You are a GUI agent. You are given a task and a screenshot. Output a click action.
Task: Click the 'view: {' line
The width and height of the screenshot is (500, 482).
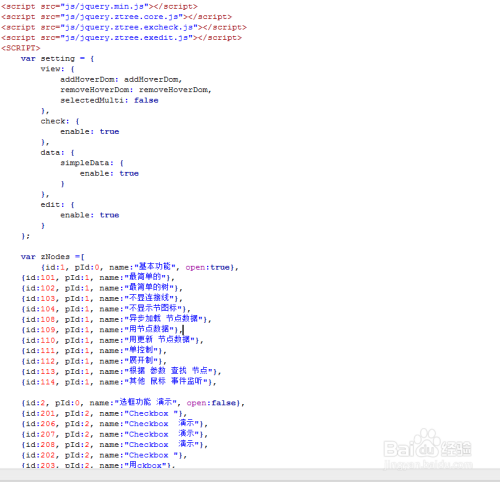click(x=57, y=69)
